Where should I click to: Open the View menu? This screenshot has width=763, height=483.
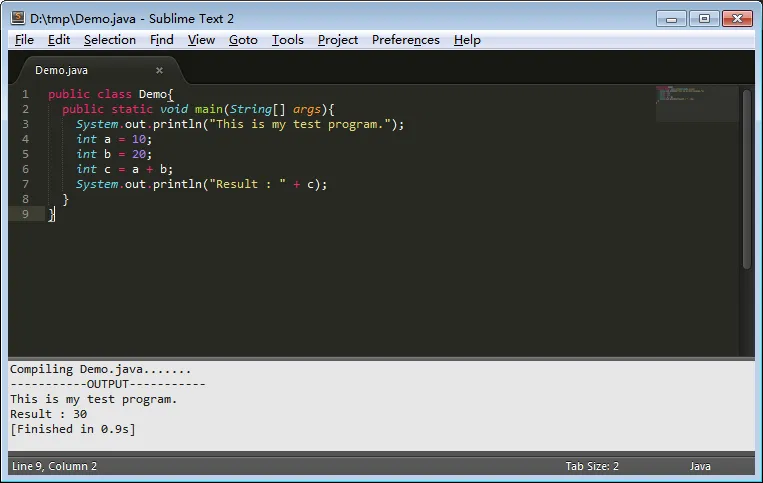[x=201, y=40]
